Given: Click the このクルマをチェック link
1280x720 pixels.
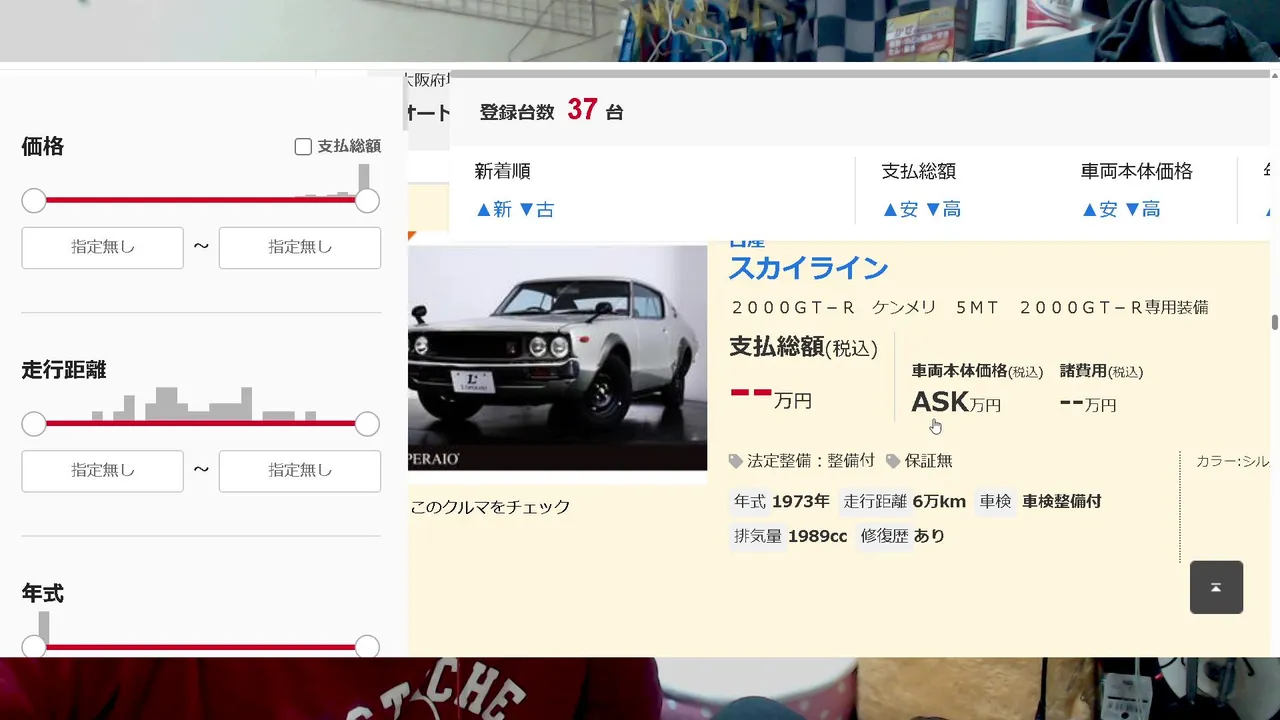Looking at the screenshot, I should click(x=490, y=507).
